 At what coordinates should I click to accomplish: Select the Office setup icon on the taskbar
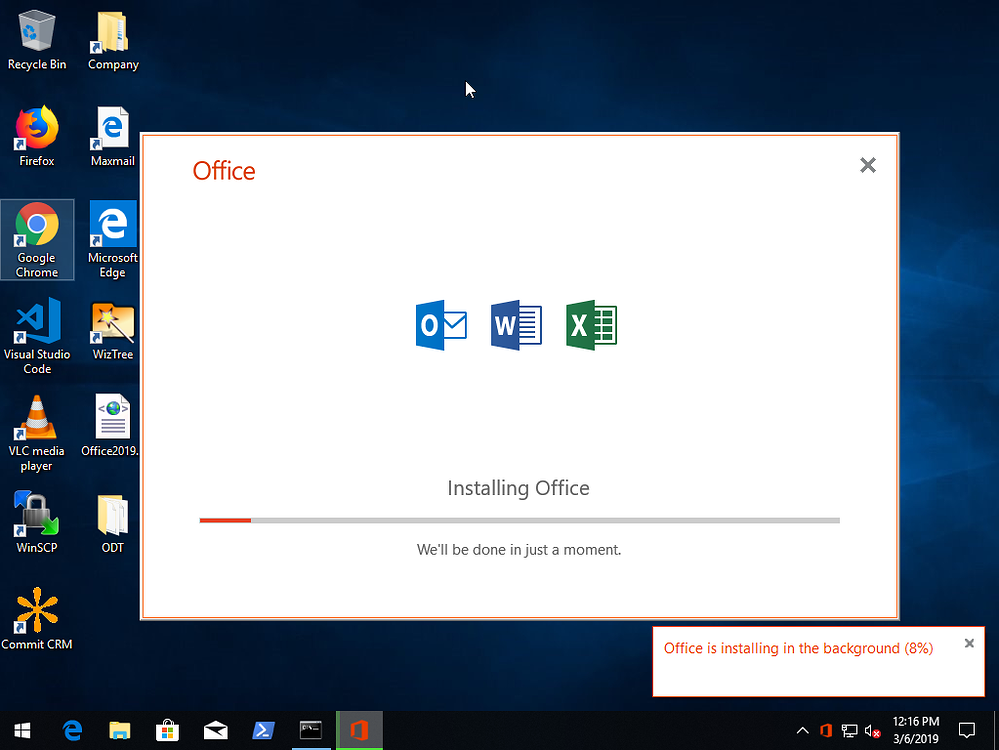pyautogui.click(x=359, y=730)
